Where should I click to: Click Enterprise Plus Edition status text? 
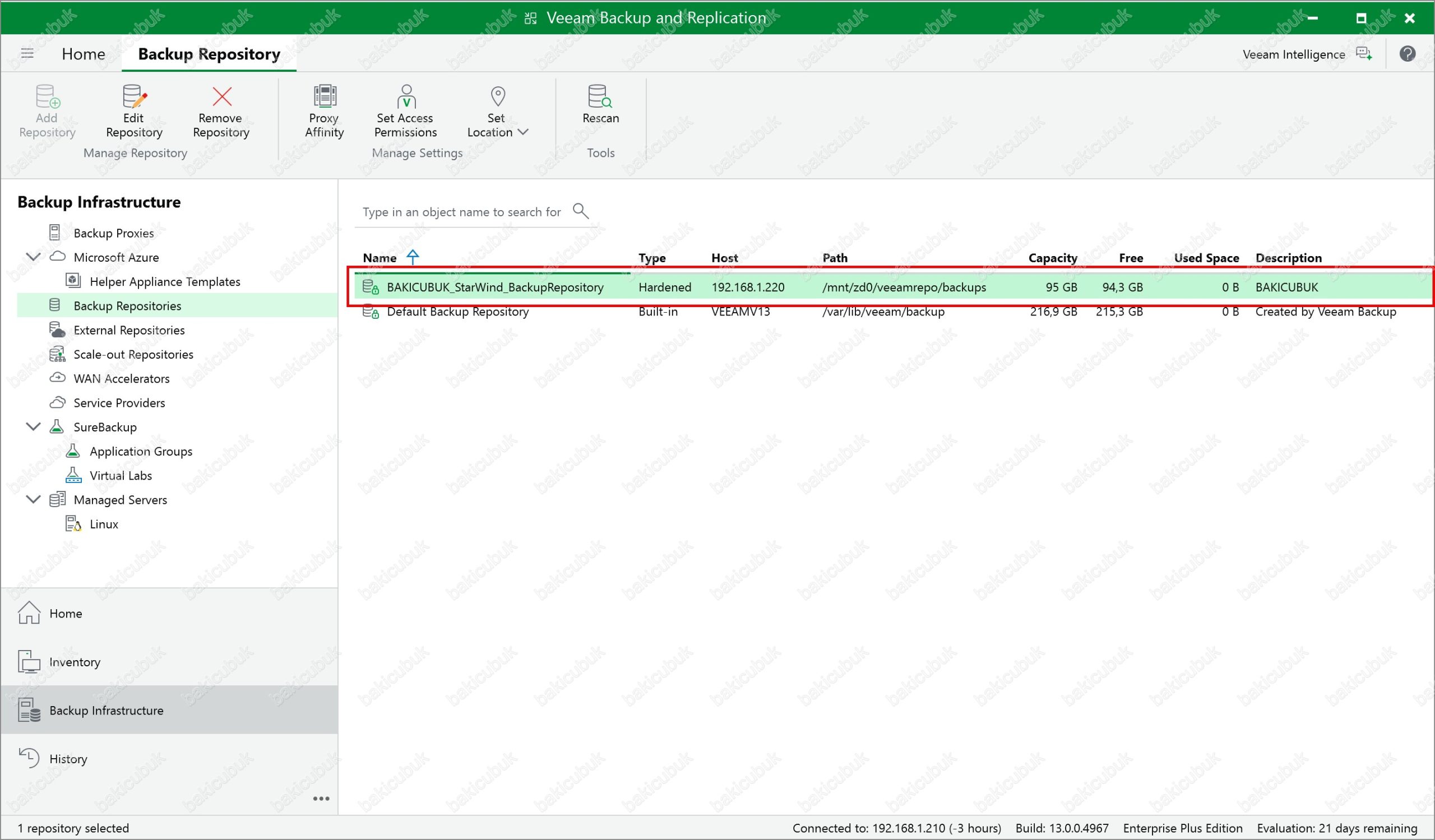(x=1183, y=828)
